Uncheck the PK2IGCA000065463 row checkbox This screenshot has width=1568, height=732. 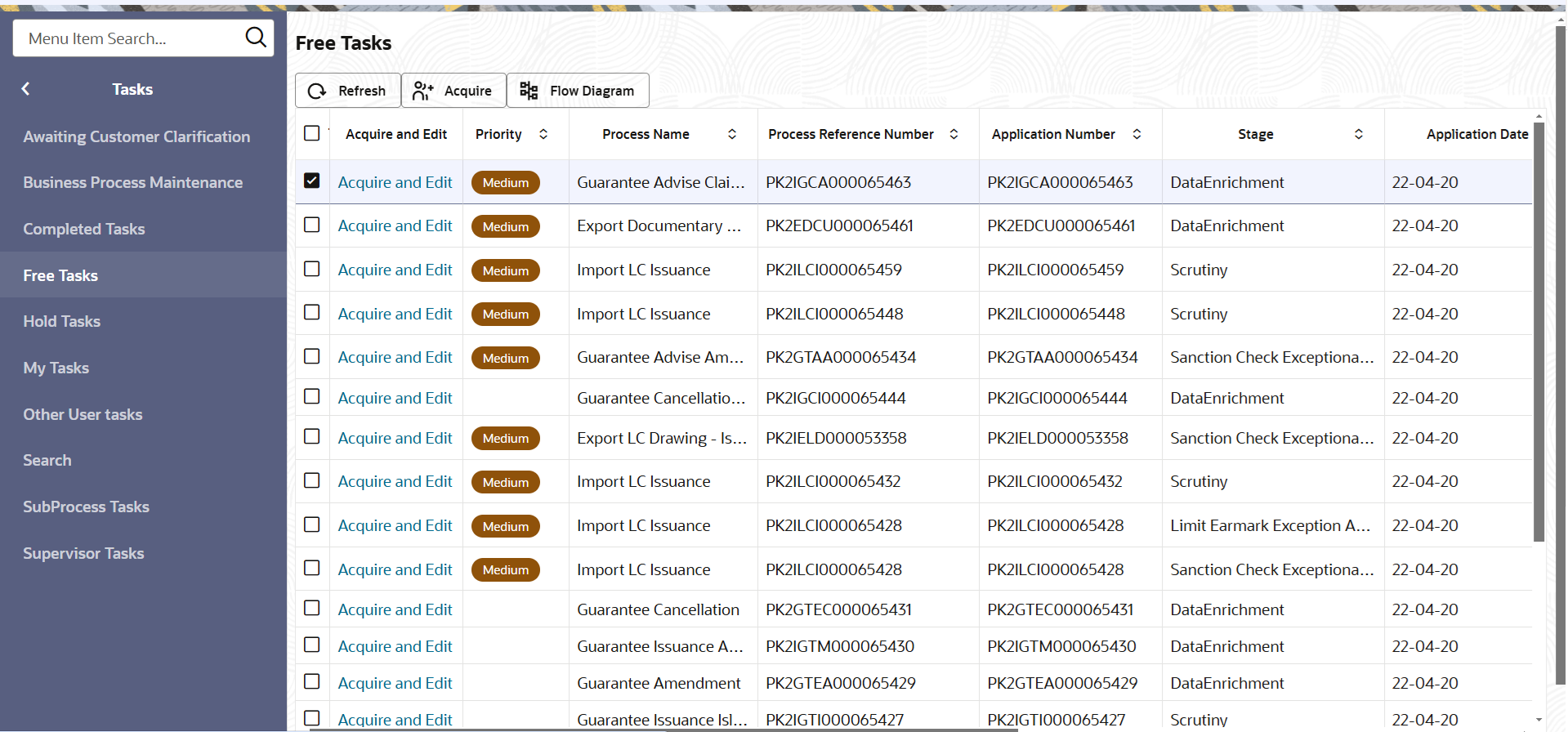312,181
